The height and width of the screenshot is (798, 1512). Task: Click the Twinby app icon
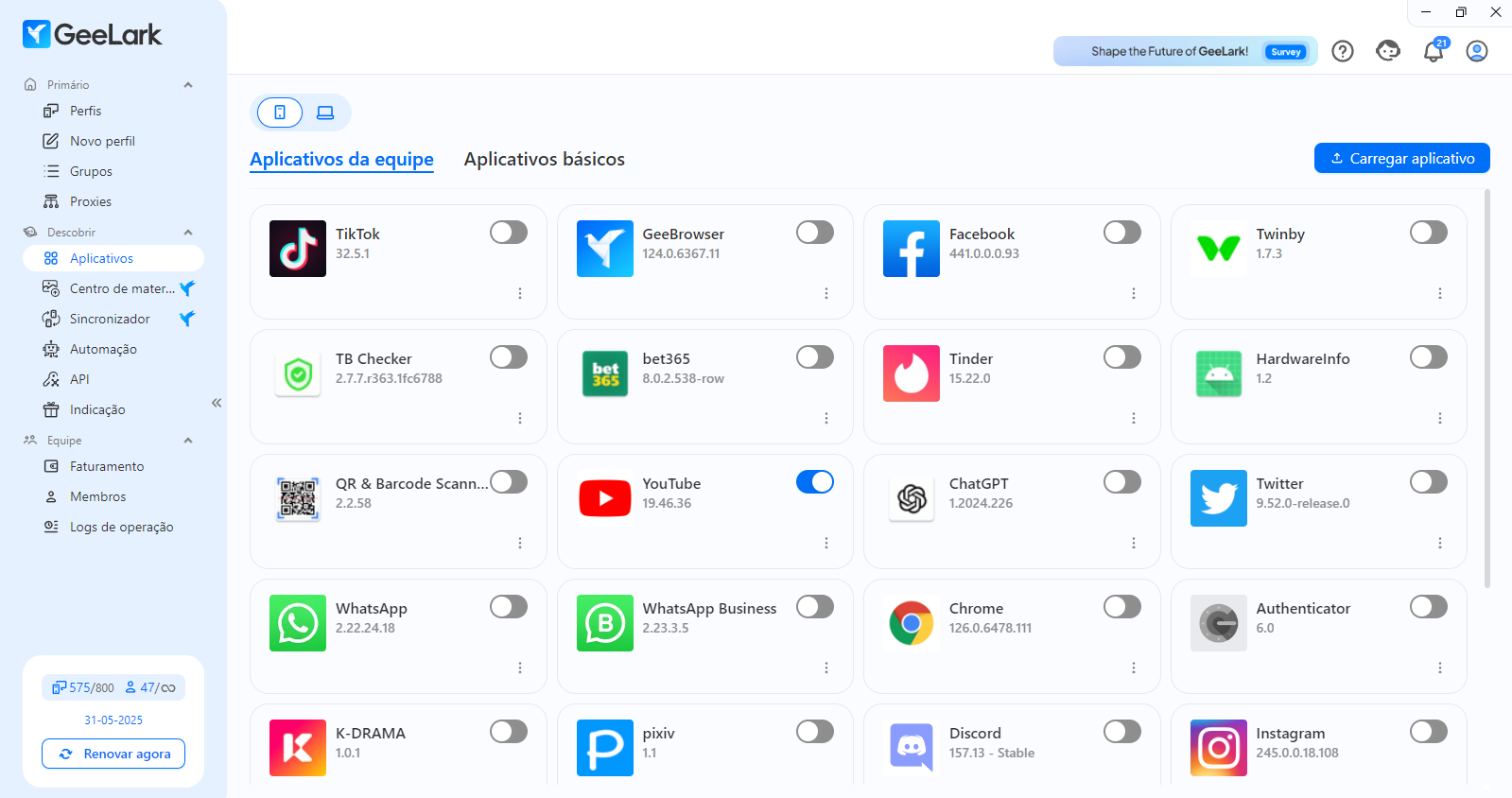click(1219, 249)
